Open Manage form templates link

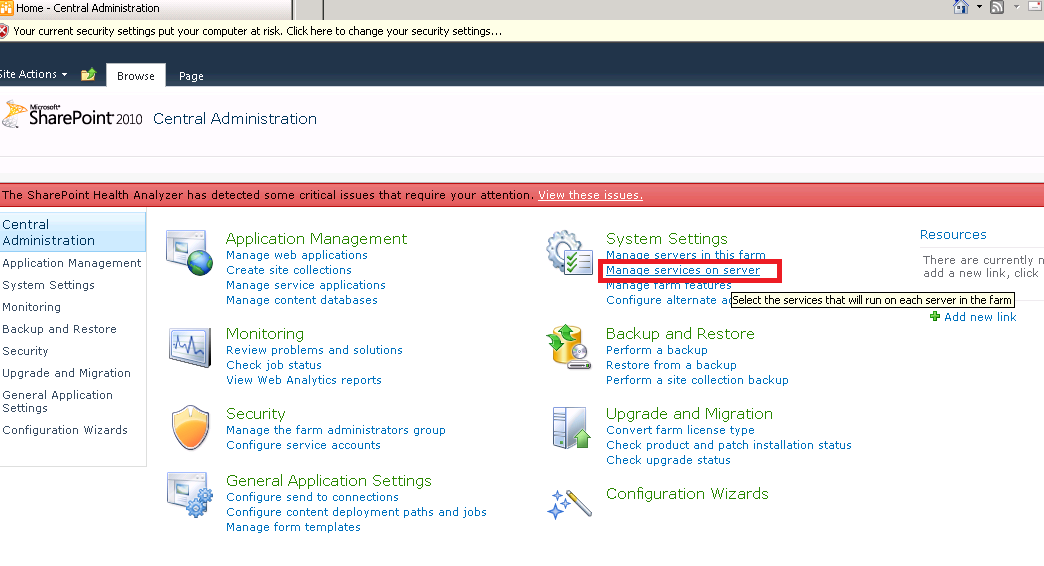click(x=293, y=527)
